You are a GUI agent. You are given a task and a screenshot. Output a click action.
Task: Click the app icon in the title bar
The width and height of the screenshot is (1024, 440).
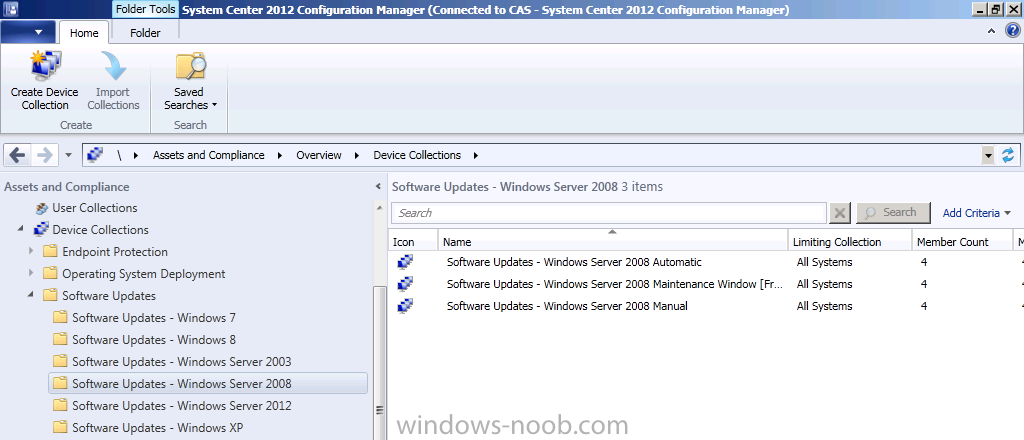coord(10,9)
